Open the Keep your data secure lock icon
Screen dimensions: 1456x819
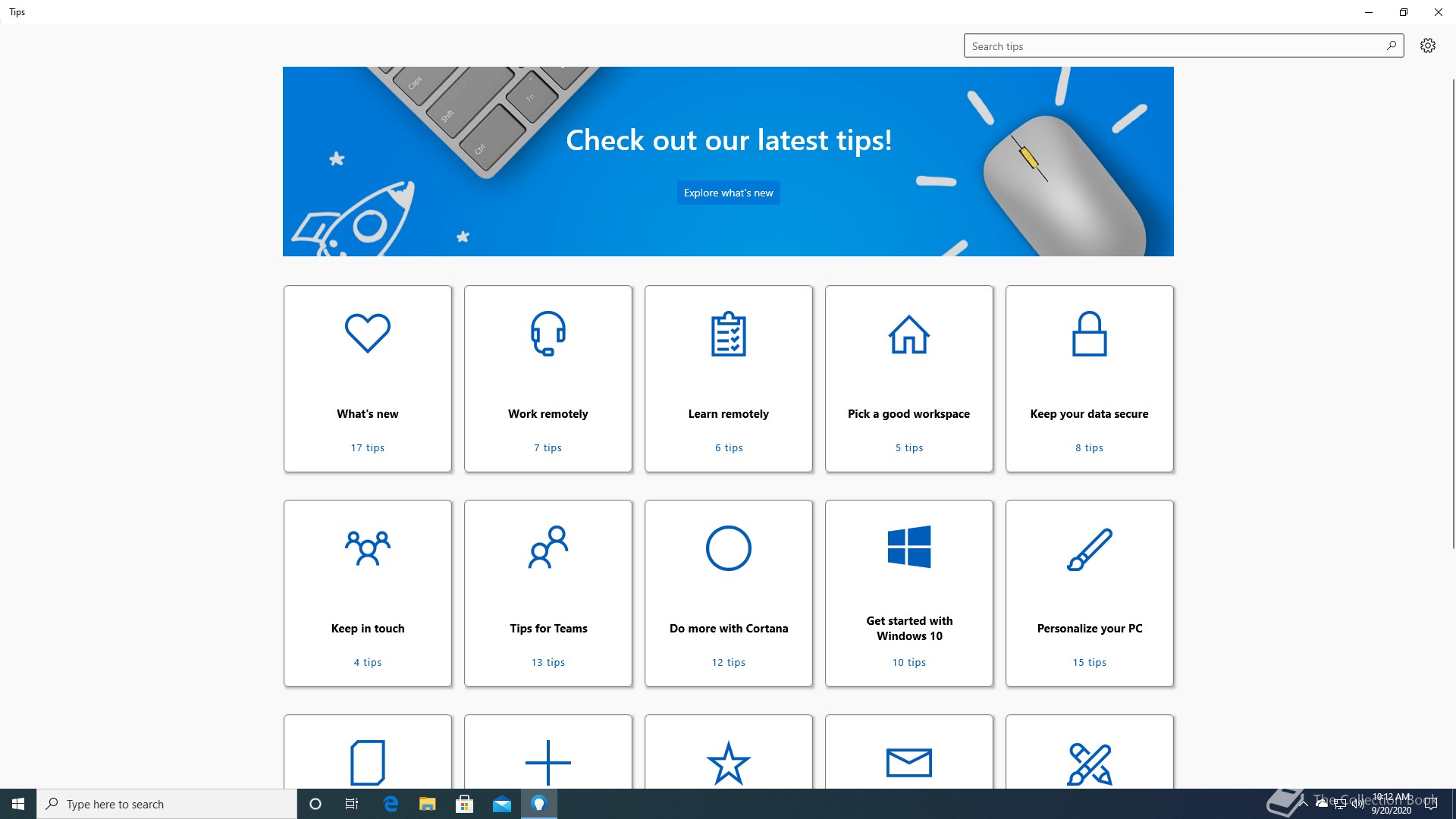point(1089,334)
